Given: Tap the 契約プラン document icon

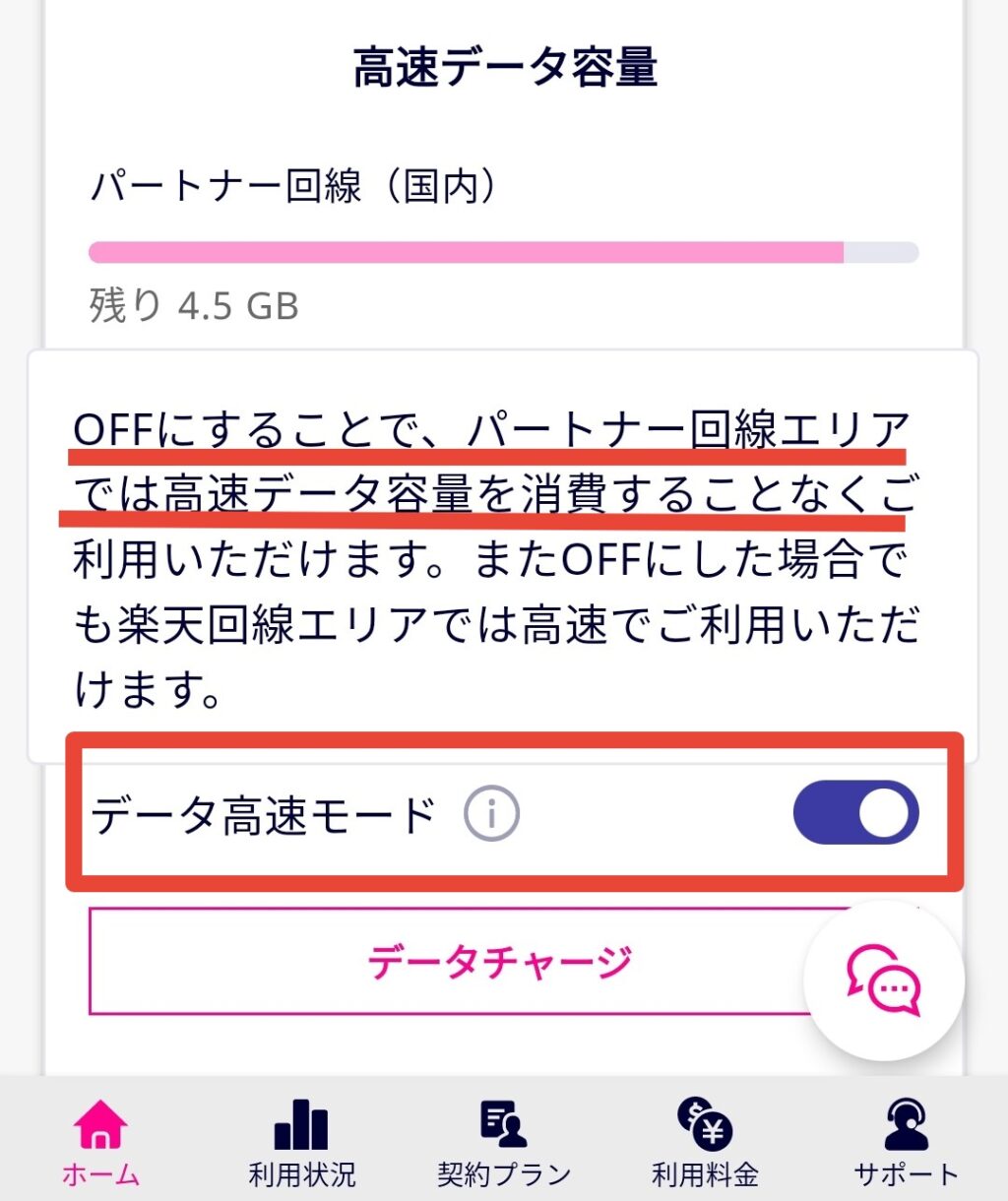Looking at the screenshot, I should pos(503,1124).
